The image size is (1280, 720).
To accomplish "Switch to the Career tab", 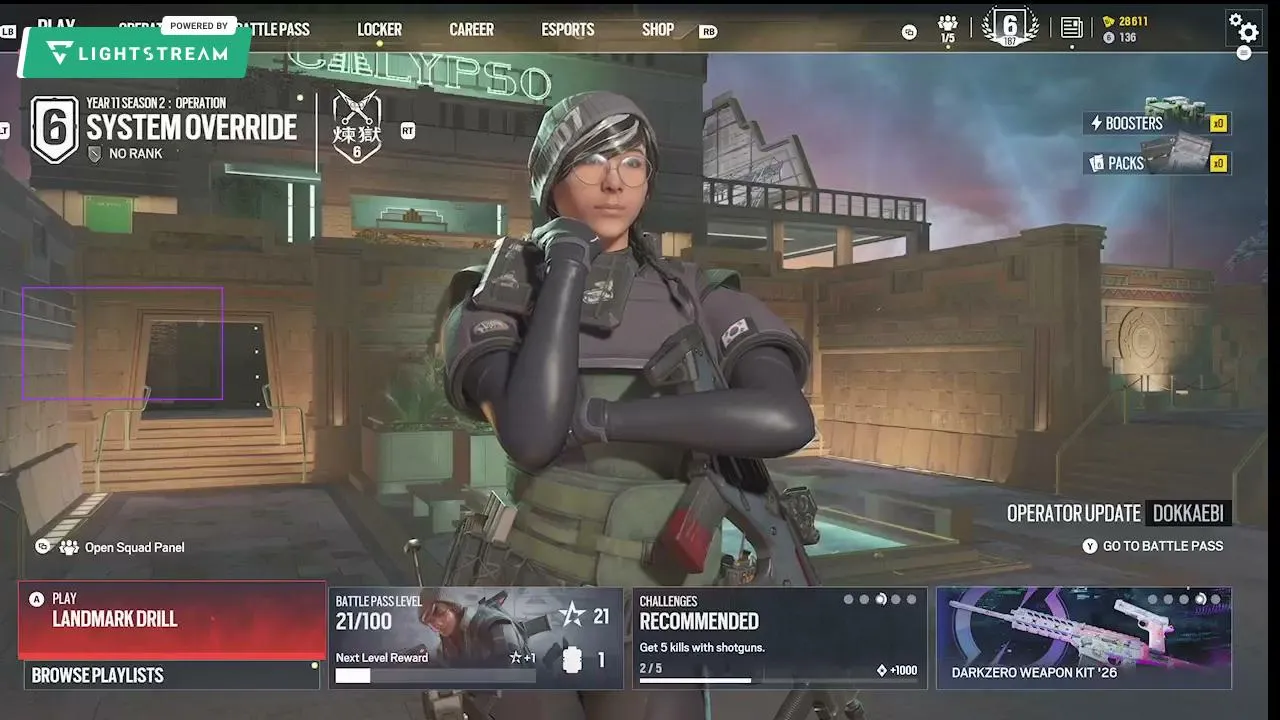I will tap(472, 30).
